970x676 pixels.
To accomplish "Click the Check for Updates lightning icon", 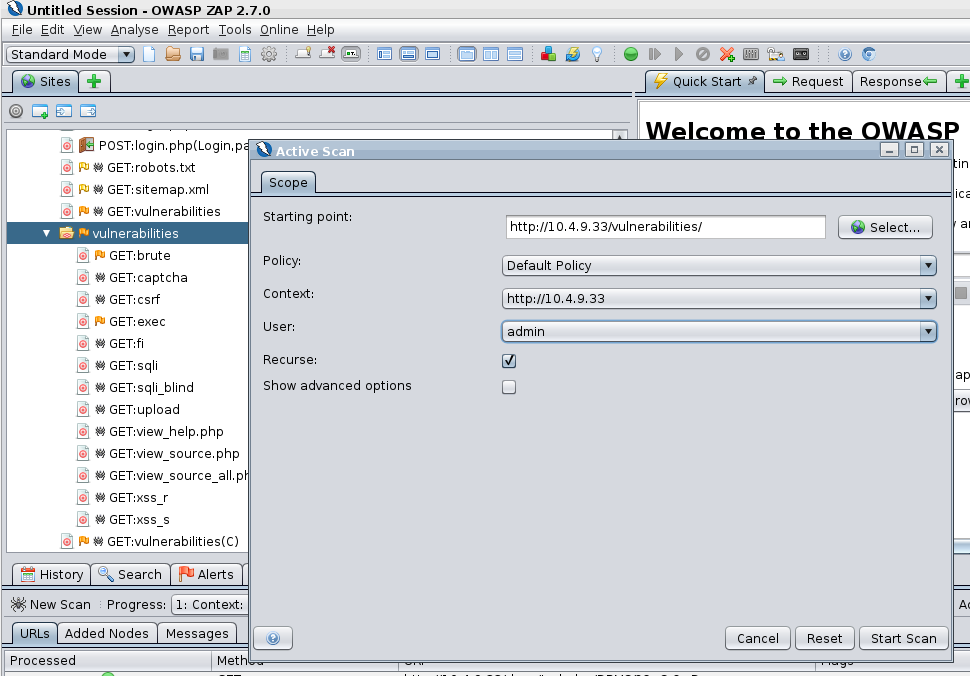I will pos(573,54).
